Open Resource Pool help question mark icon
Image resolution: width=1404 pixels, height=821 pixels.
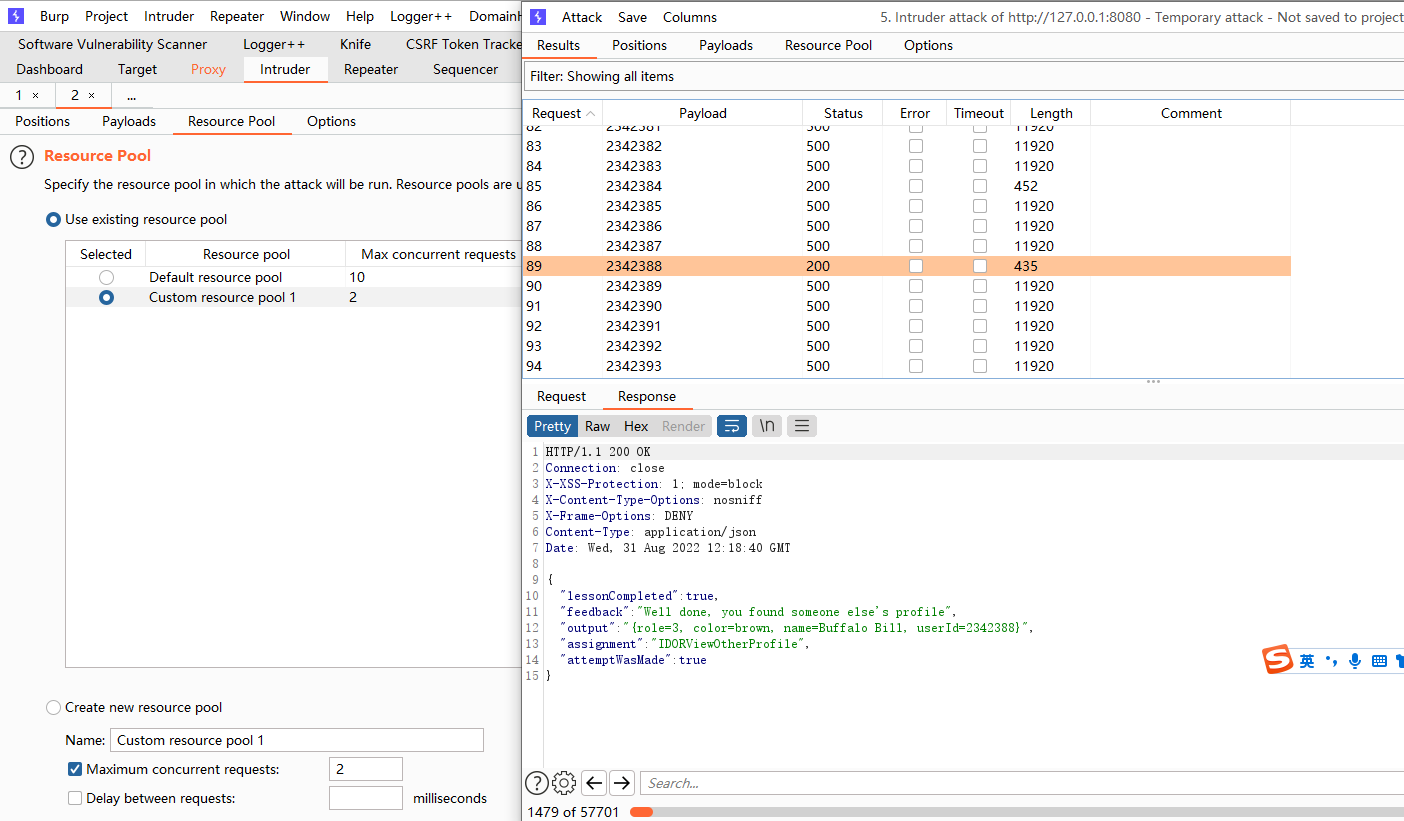point(22,157)
